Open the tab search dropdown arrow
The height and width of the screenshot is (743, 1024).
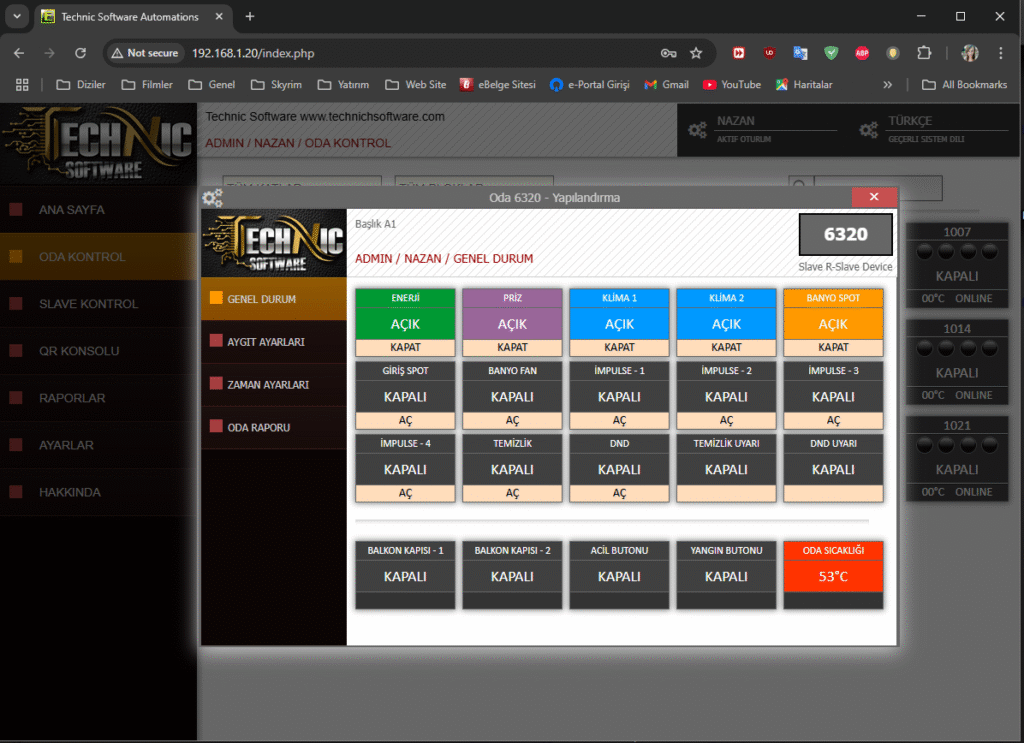pos(17,16)
